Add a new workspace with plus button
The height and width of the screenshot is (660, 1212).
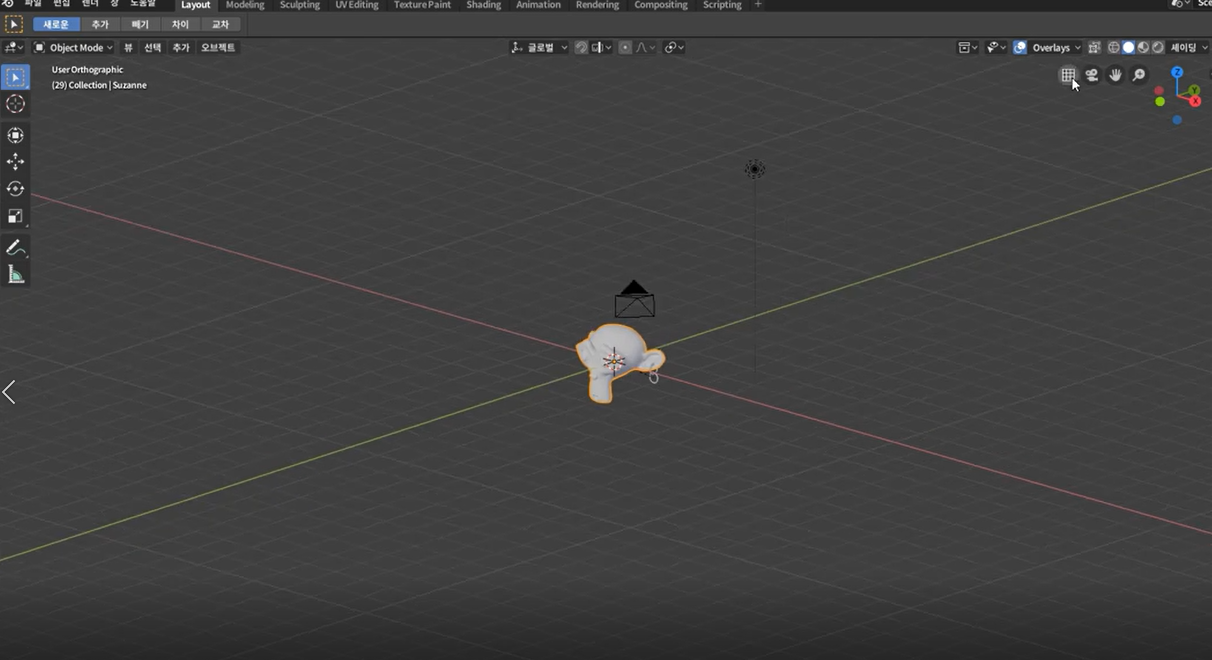tap(758, 5)
